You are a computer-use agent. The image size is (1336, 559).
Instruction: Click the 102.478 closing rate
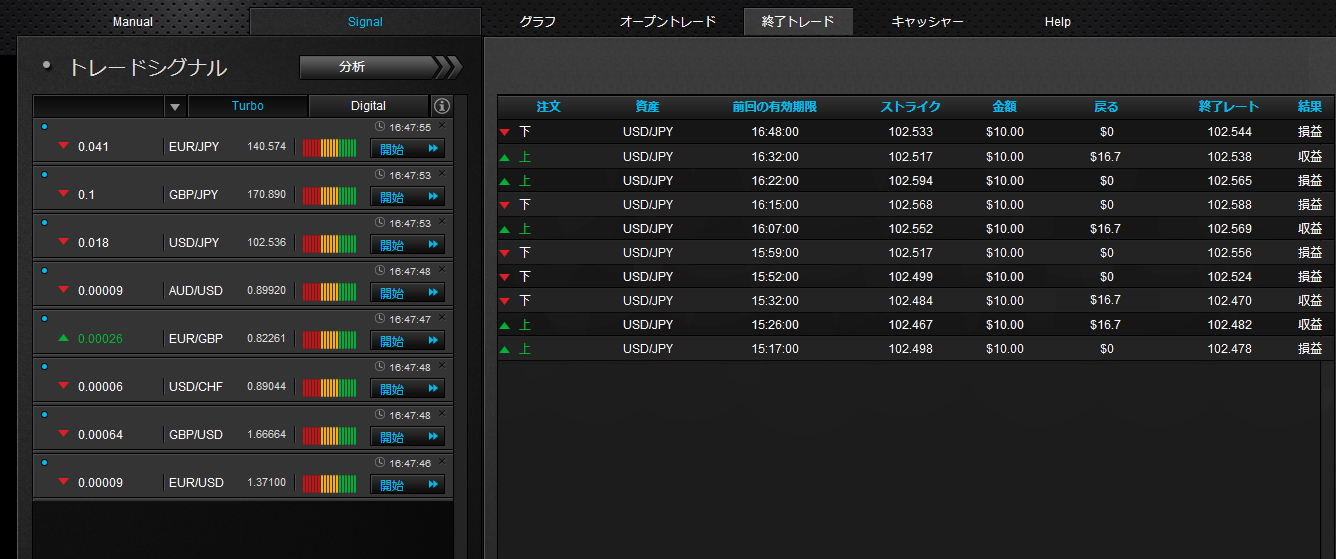pos(1229,349)
